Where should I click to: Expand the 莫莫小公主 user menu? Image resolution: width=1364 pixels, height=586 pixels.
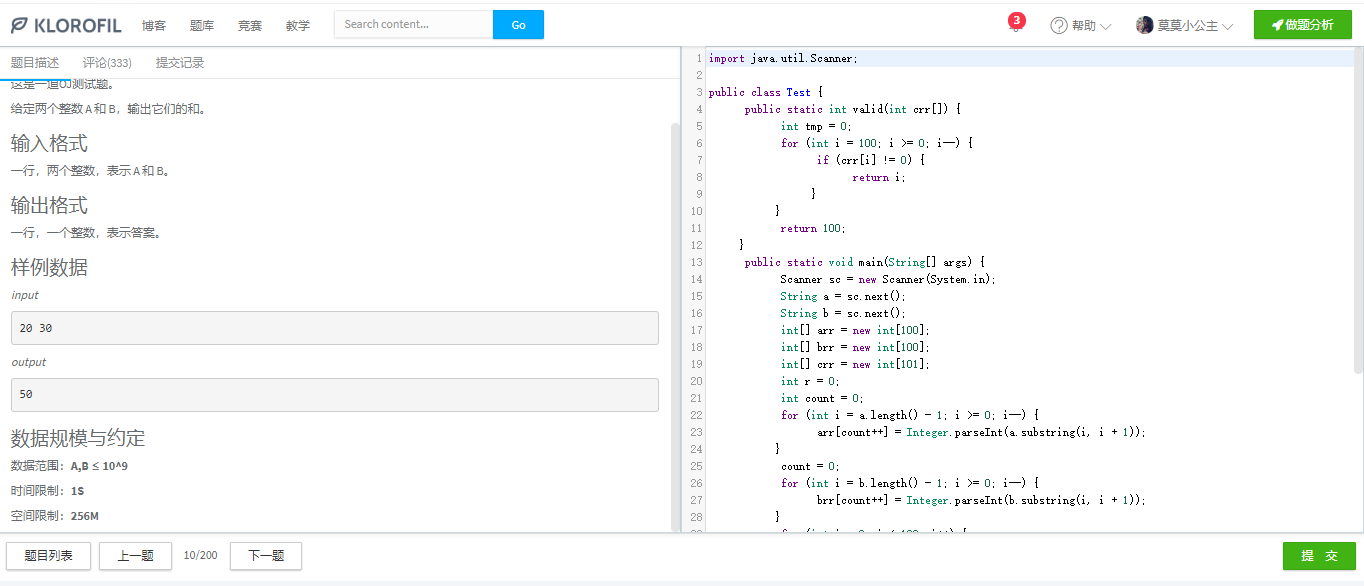1185,26
